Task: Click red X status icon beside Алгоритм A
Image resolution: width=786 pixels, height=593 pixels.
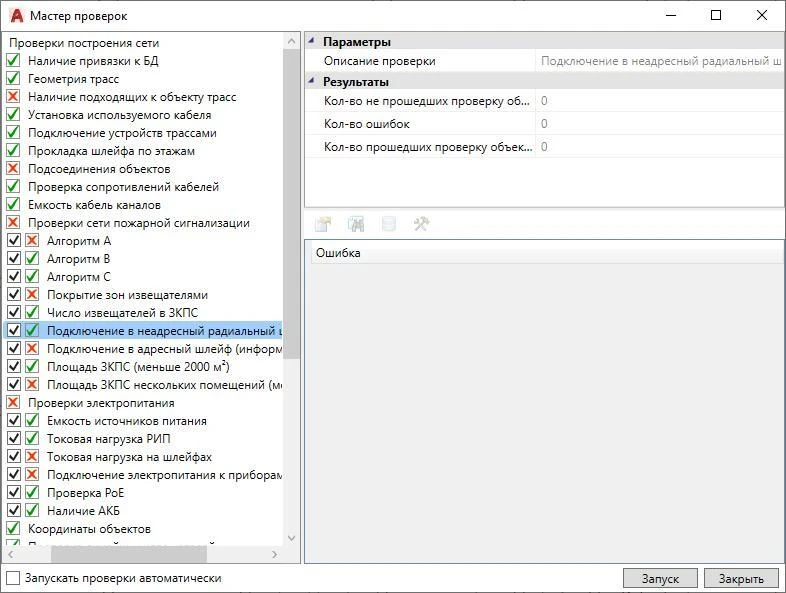Action: pyautogui.click(x=32, y=241)
